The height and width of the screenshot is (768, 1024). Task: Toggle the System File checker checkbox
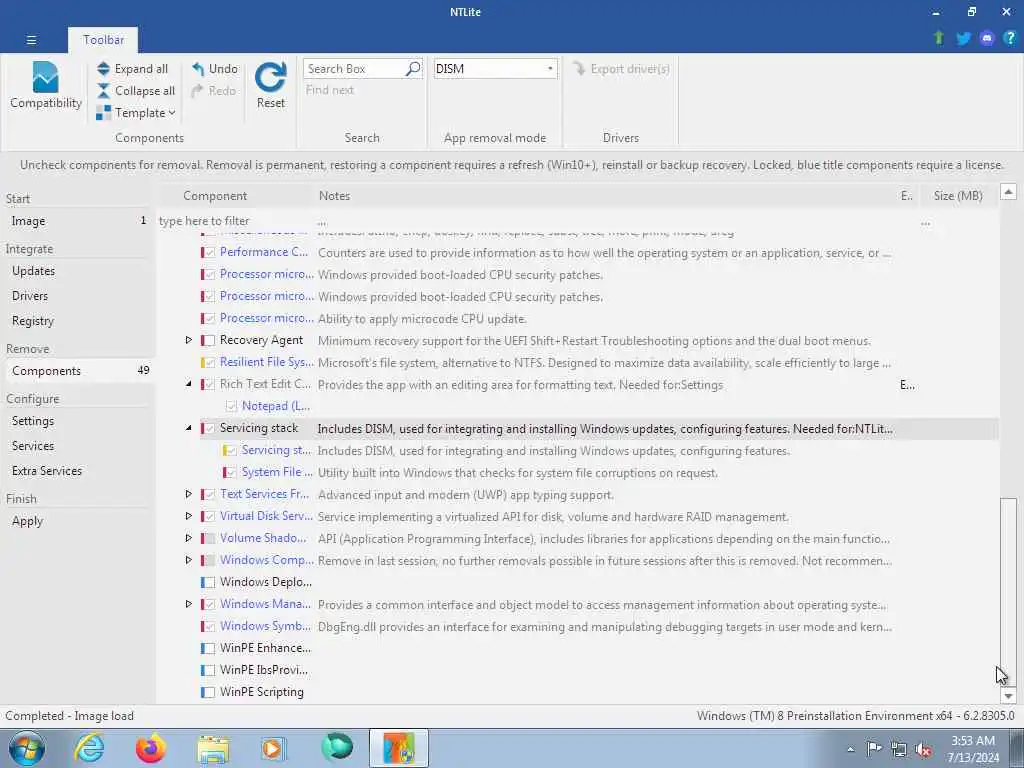[x=231, y=472]
